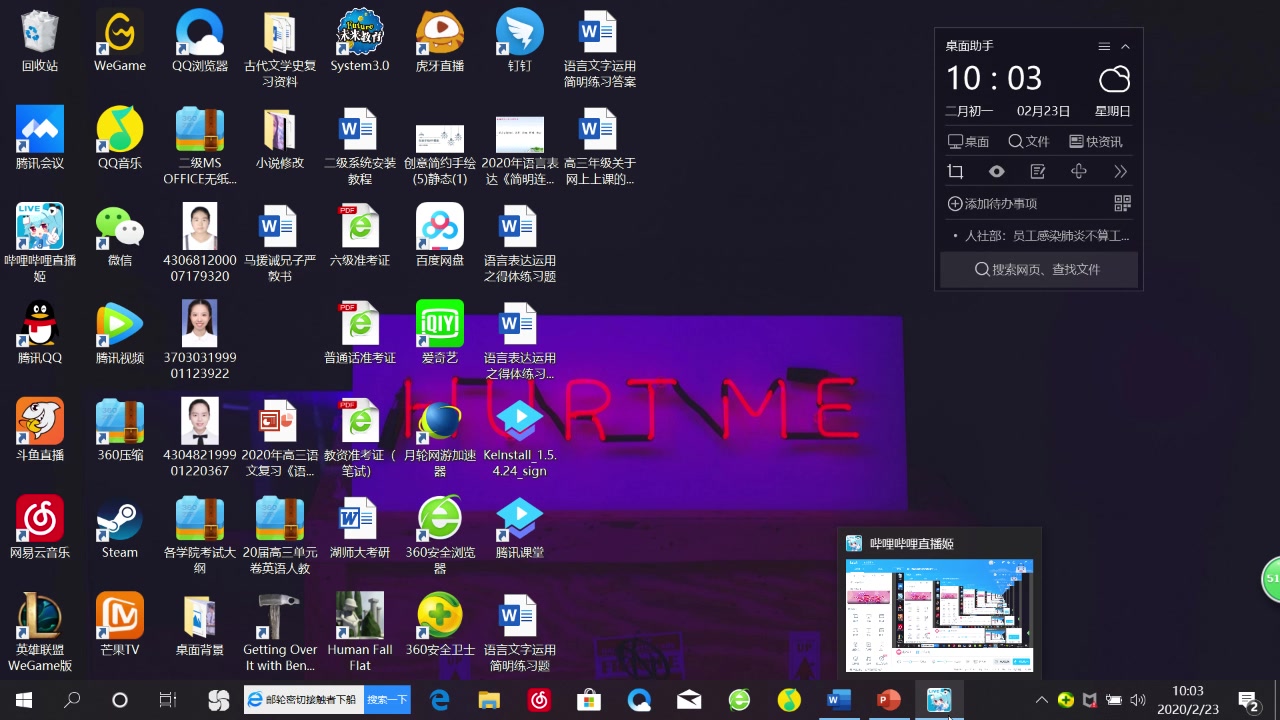
Task: Expand more tools double-arrow in 桌面助手
Action: (1120, 172)
